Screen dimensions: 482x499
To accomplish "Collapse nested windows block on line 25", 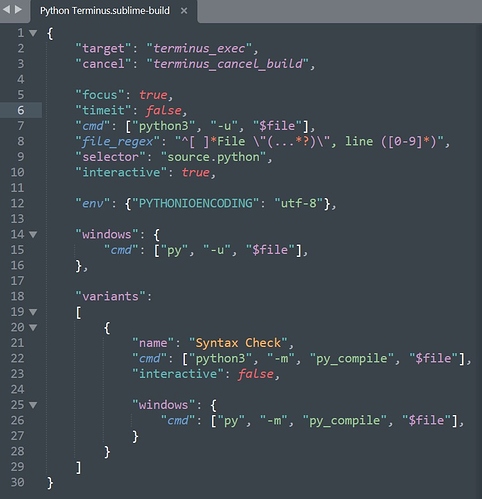I will click(x=33, y=405).
